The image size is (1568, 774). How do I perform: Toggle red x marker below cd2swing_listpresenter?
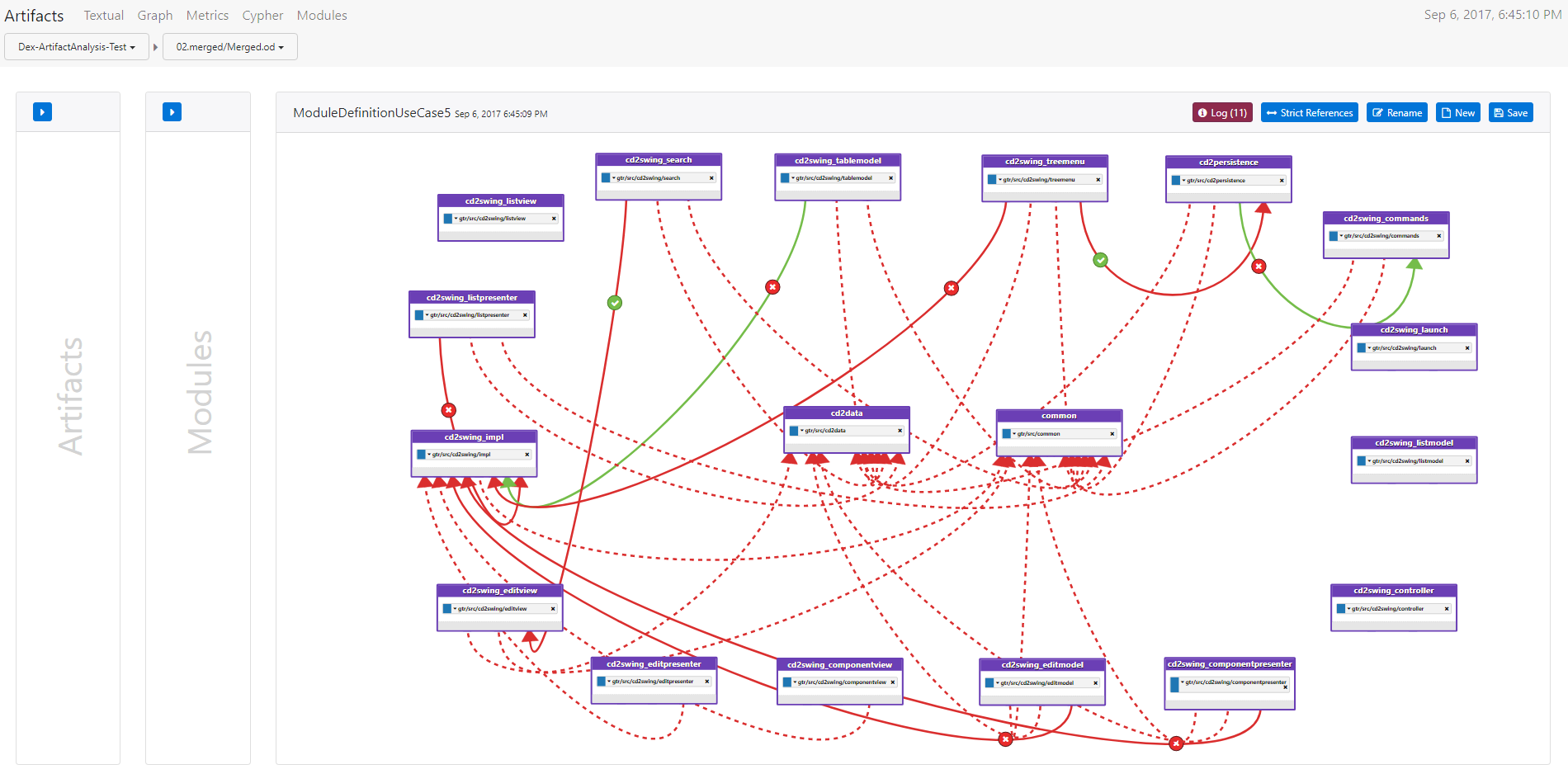(448, 410)
